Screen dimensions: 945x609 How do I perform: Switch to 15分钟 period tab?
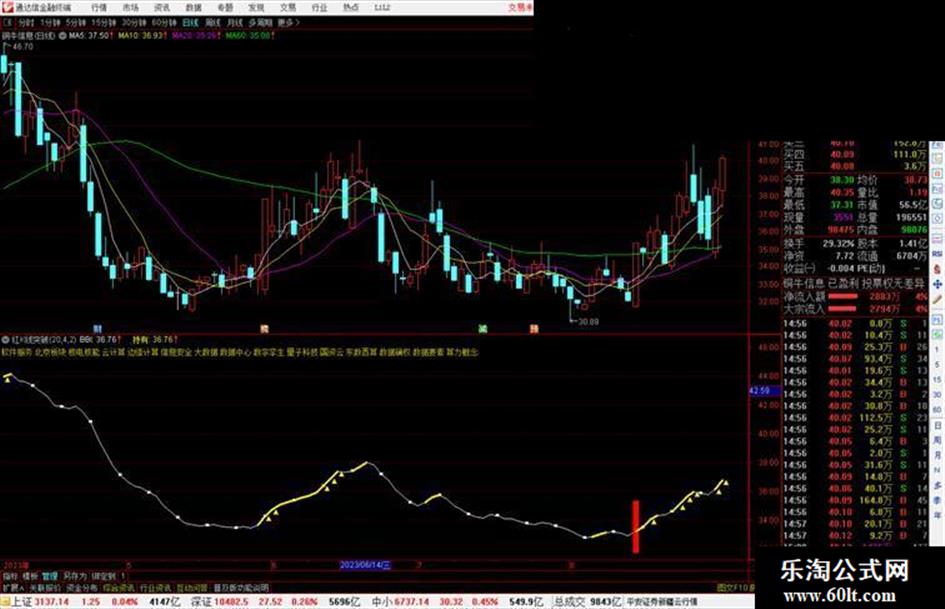(103, 22)
